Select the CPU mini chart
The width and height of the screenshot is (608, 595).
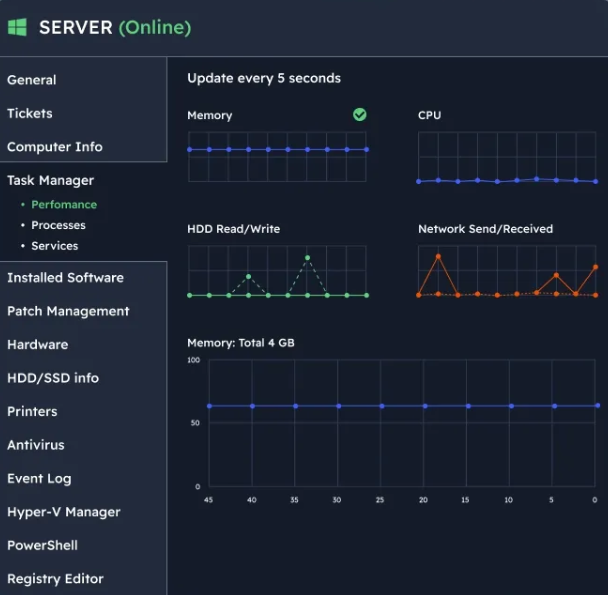pos(507,157)
